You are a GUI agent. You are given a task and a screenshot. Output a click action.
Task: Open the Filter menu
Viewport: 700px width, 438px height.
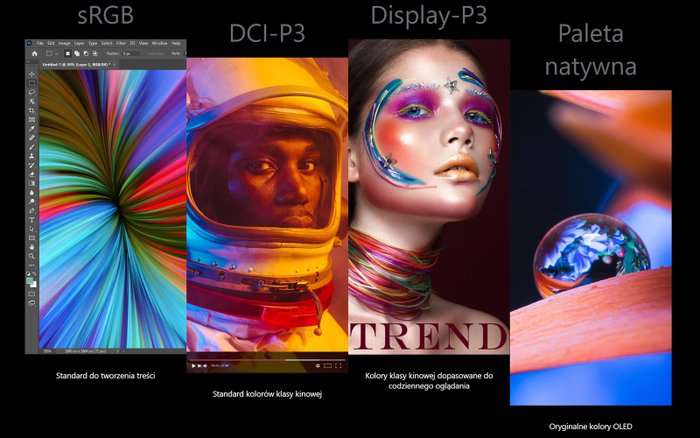pyautogui.click(x=121, y=43)
